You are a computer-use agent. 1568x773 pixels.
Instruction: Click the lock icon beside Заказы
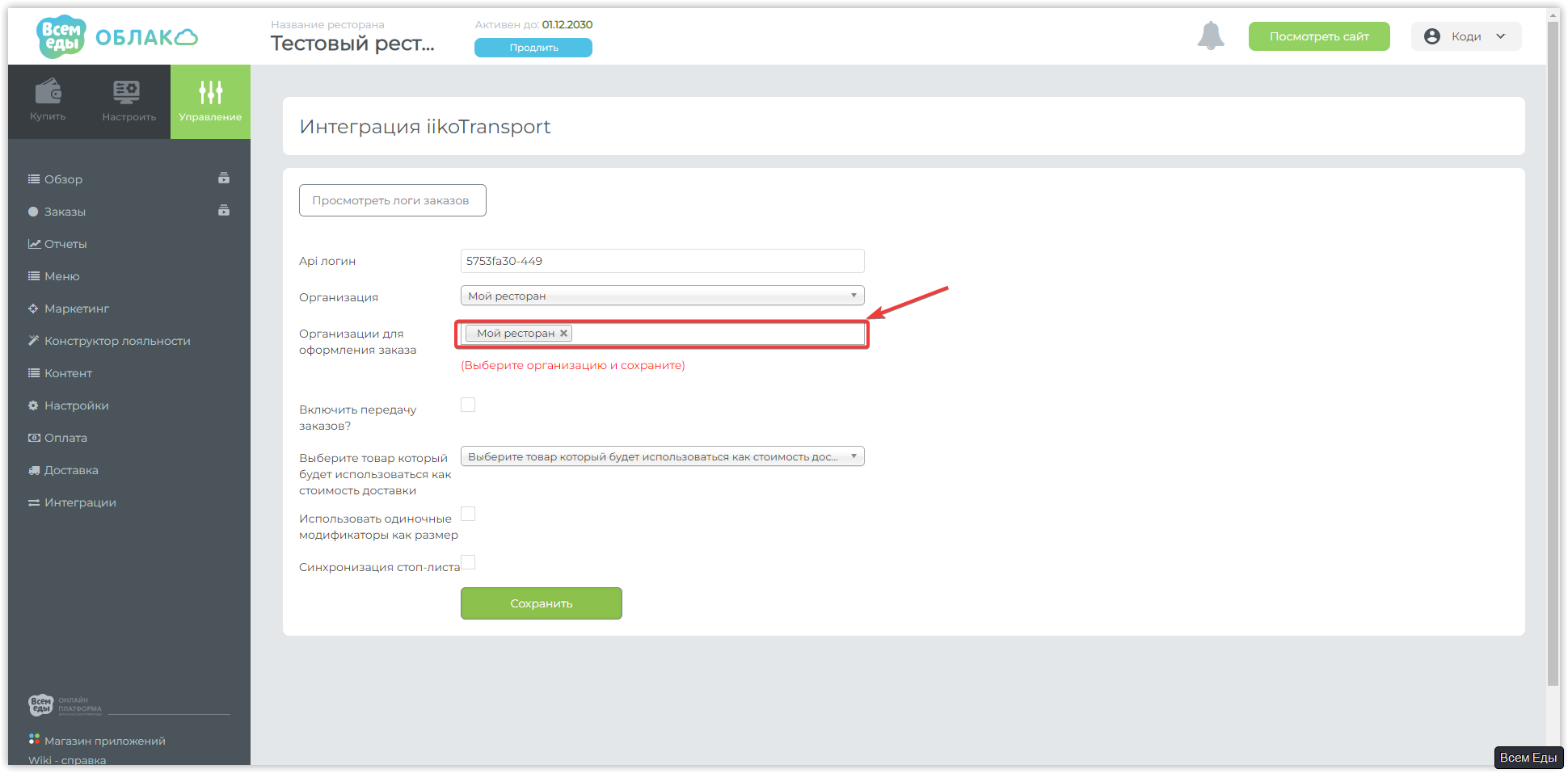[x=224, y=211]
